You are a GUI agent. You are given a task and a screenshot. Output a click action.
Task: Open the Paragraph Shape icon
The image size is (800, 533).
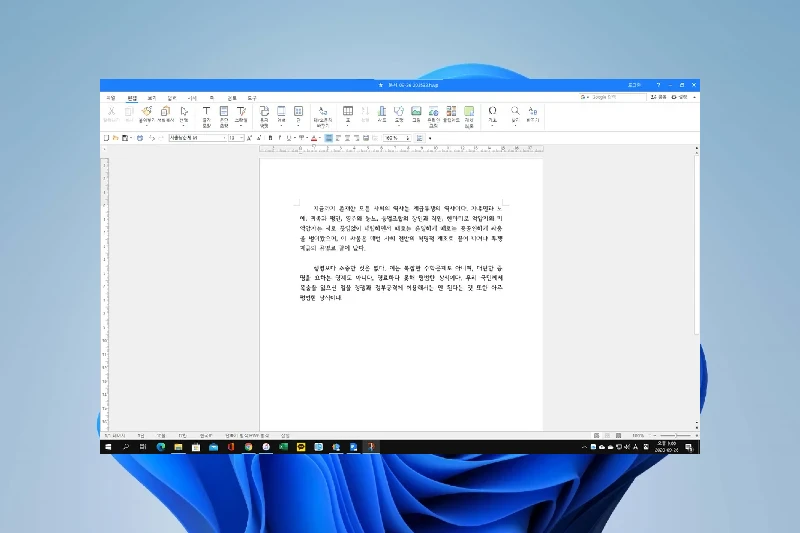click(x=223, y=111)
